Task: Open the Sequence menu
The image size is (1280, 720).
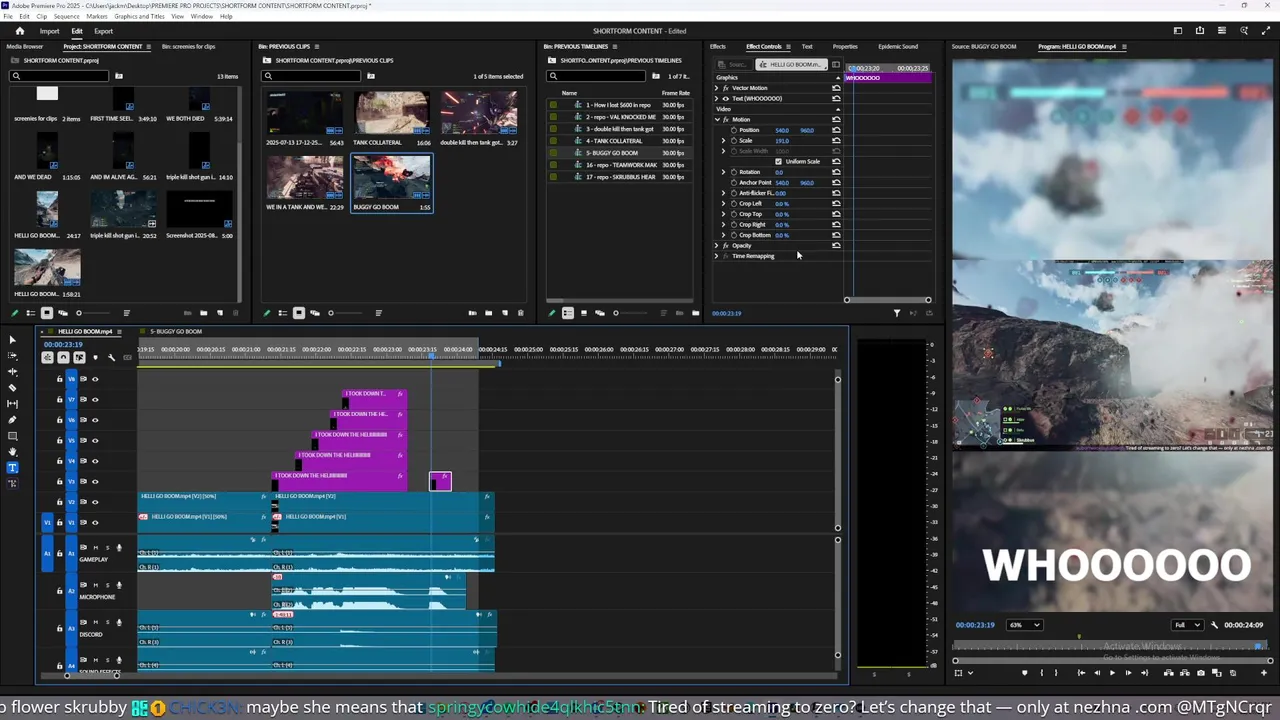Action: pos(66,16)
